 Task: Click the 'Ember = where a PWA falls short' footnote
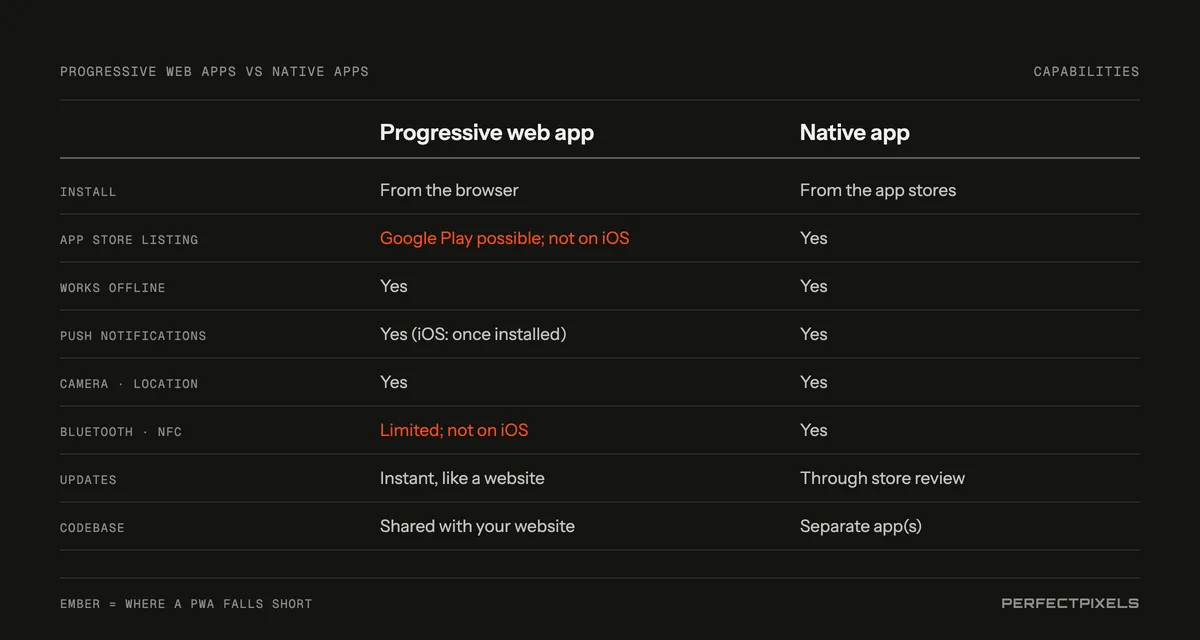186,604
